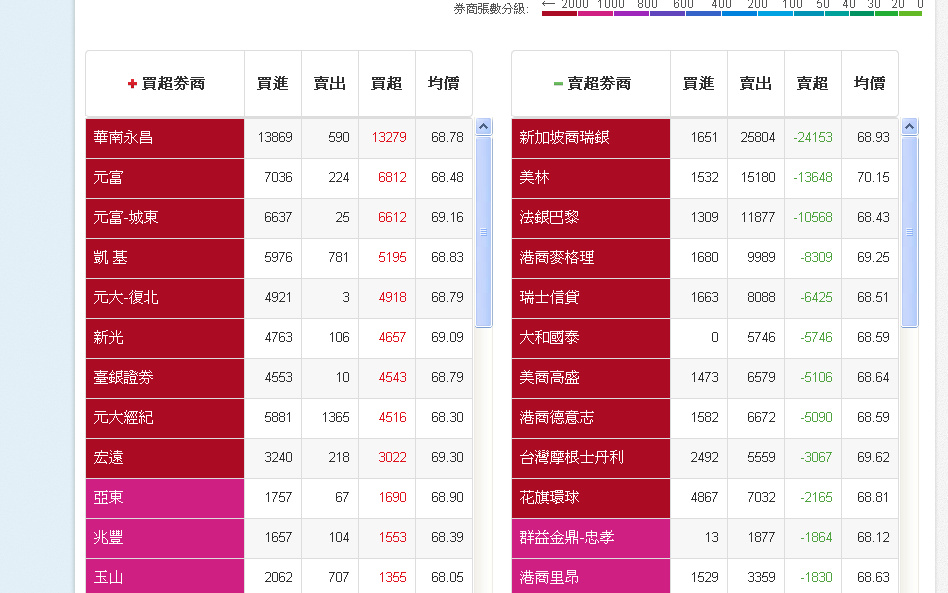948x593 pixels.
Task: Click the 券商張數分級 legend label
Action: [492, 9]
